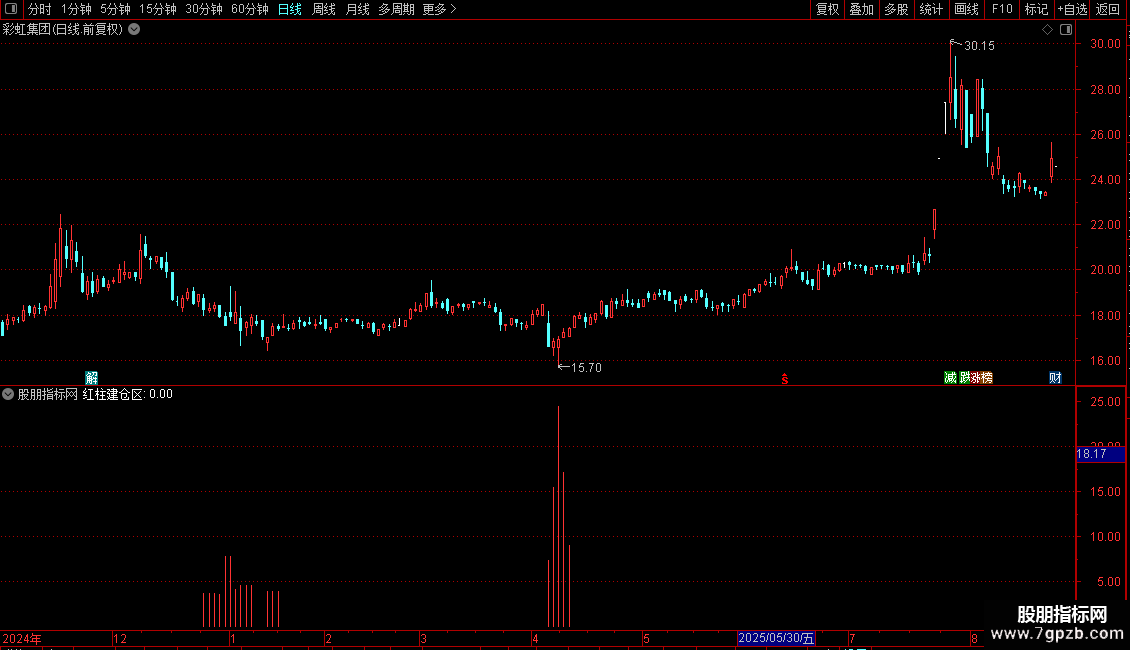Click the 跌 marker icon
Image resolution: width=1130 pixels, height=650 pixels.
coord(964,378)
